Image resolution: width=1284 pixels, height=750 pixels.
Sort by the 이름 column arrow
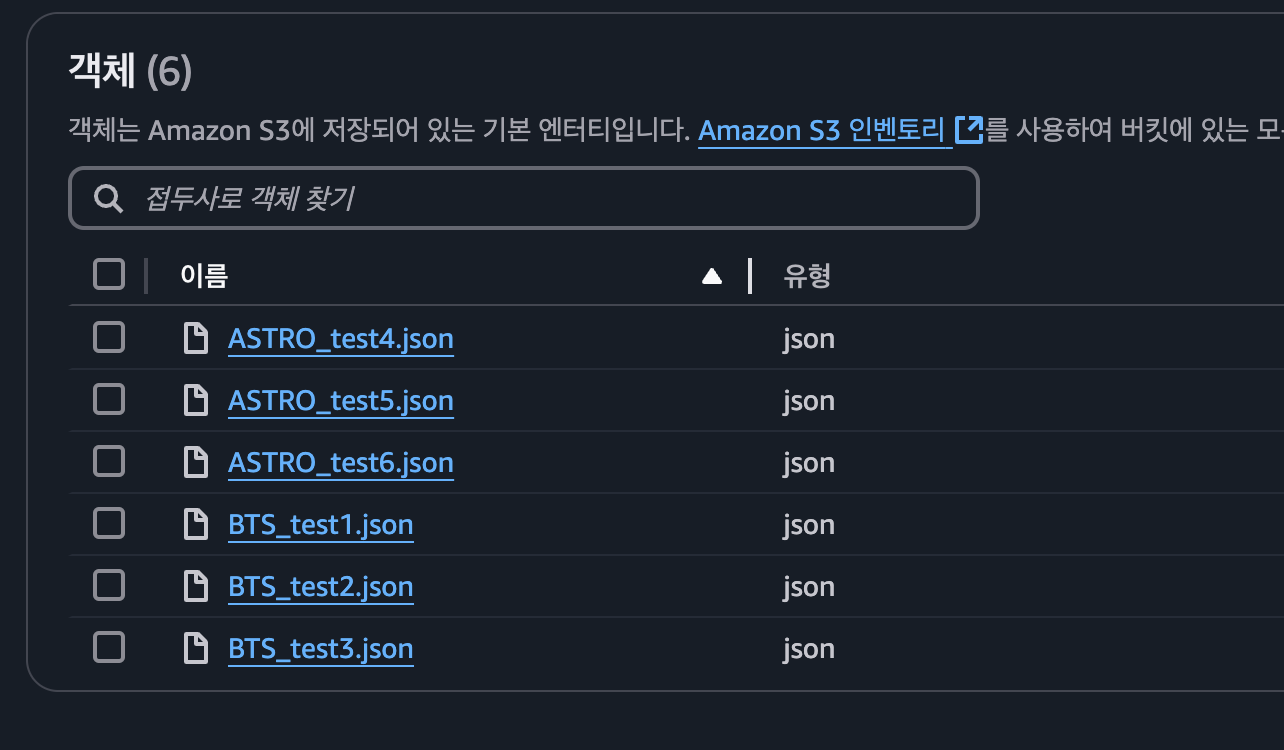point(712,276)
